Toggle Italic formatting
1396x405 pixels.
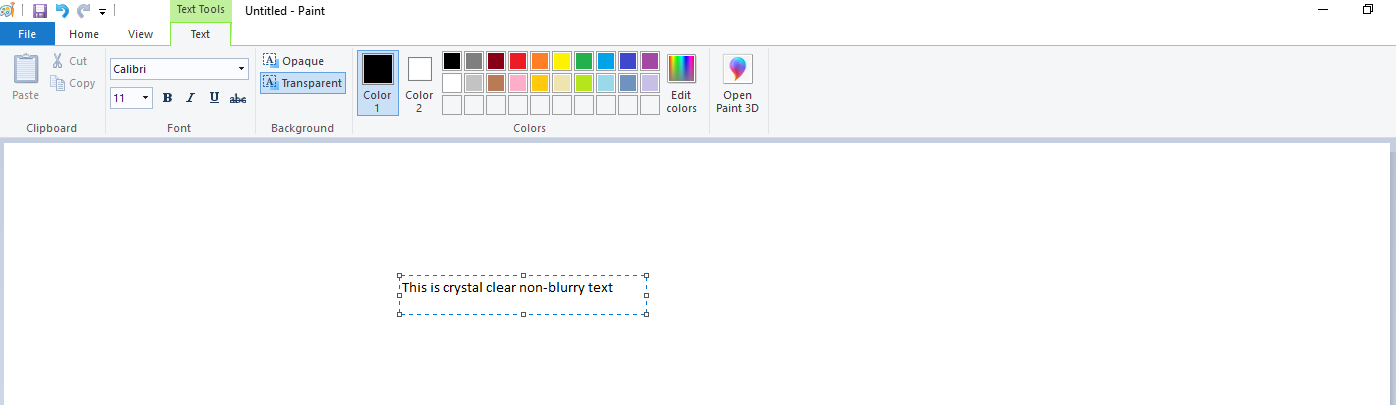pos(190,98)
